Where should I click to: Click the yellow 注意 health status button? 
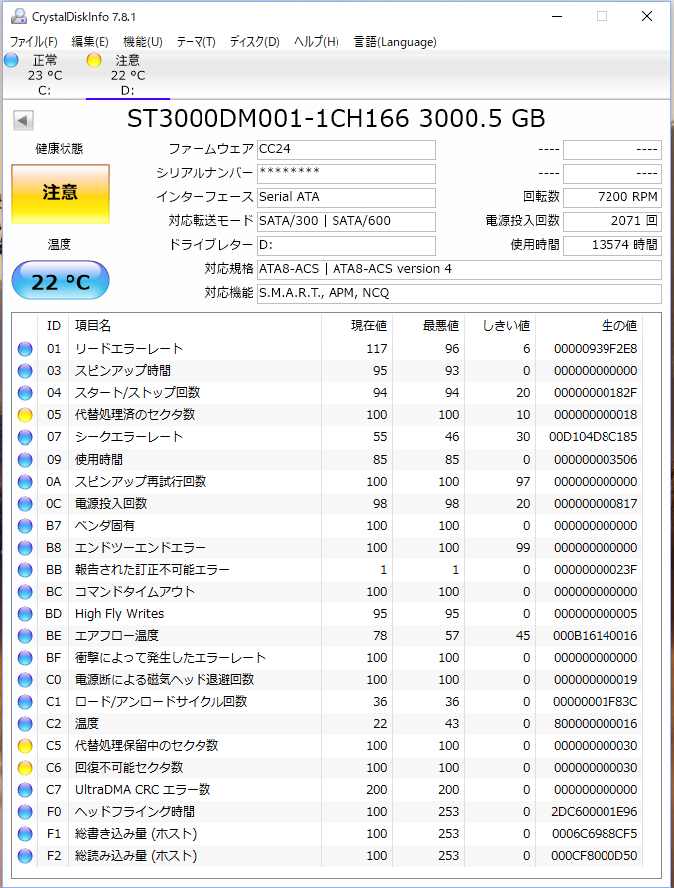(60, 193)
